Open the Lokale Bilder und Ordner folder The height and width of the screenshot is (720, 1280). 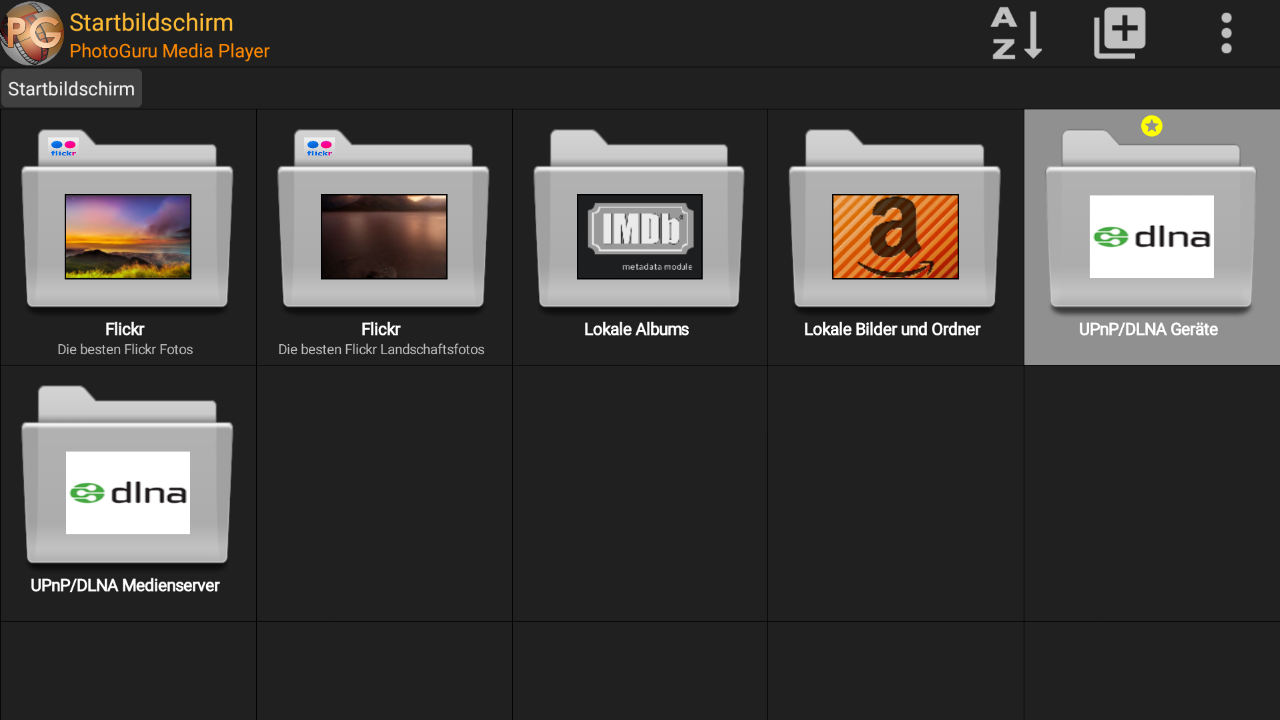coord(896,238)
